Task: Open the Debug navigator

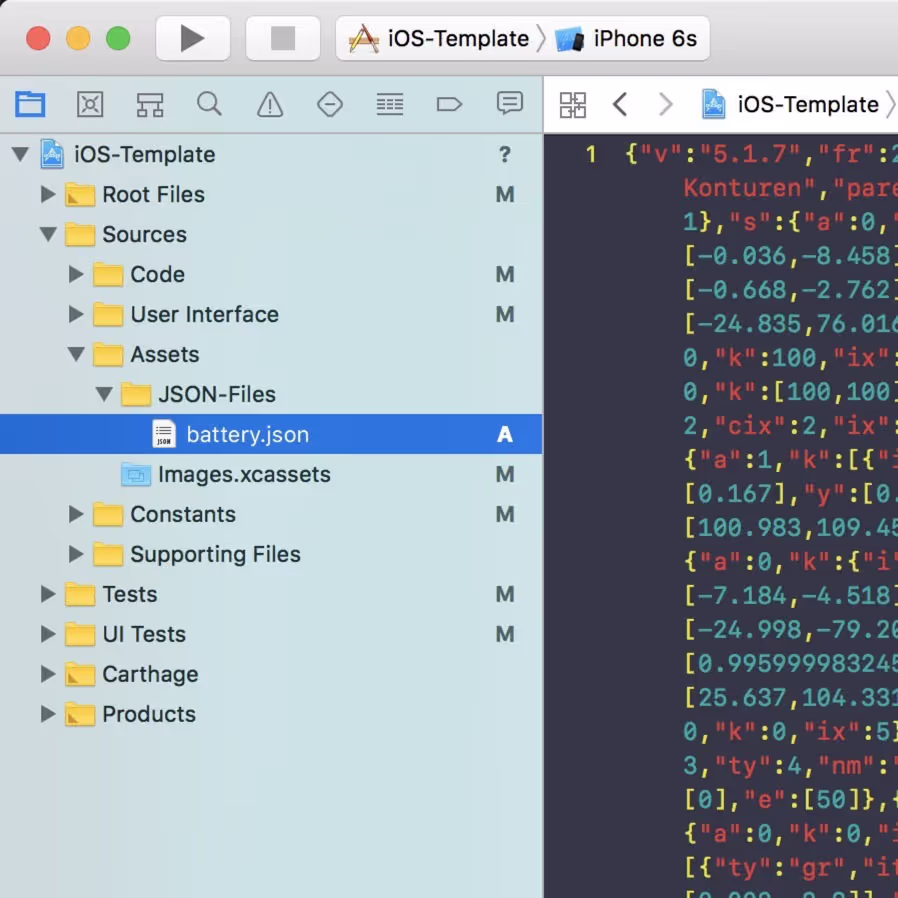Action: click(x=389, y=104)
